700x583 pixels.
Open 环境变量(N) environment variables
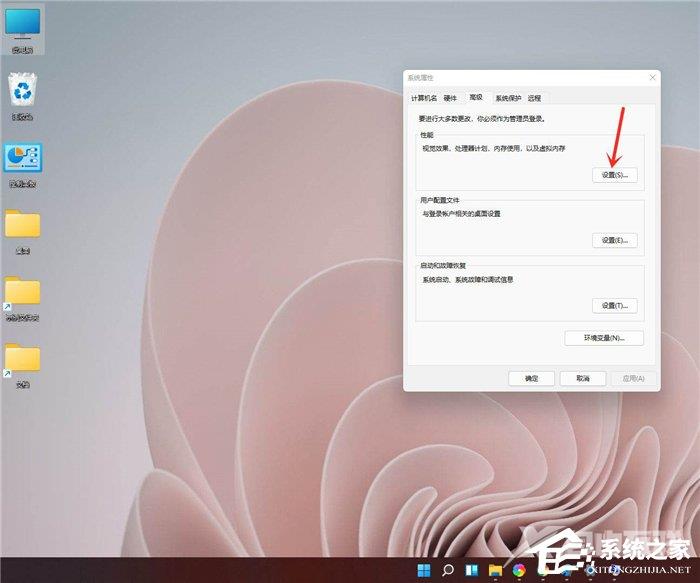pos(604,338)
